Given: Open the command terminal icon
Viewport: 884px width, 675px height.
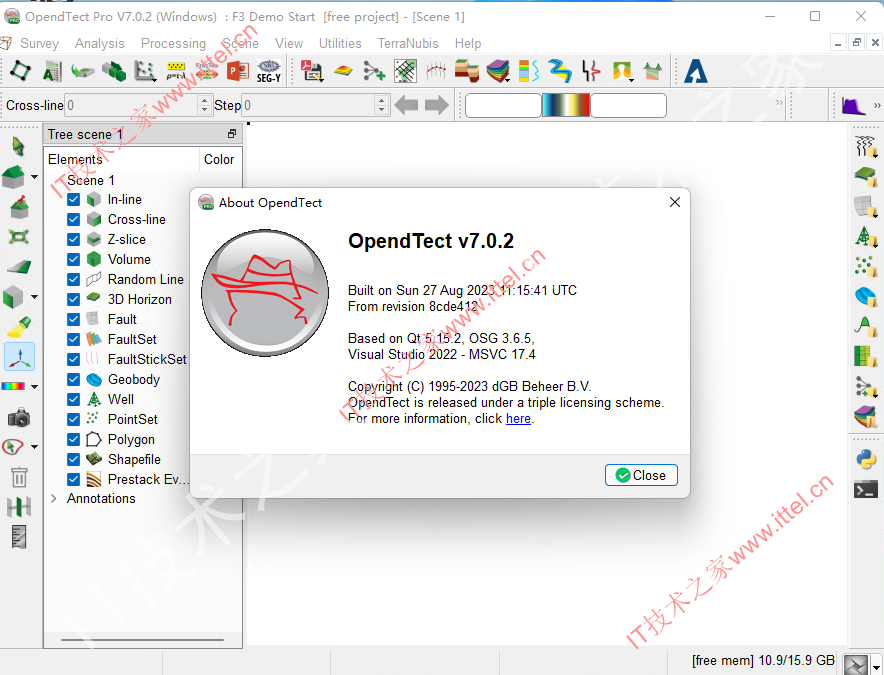Looking at the screenshot, I should pos(865,489).
